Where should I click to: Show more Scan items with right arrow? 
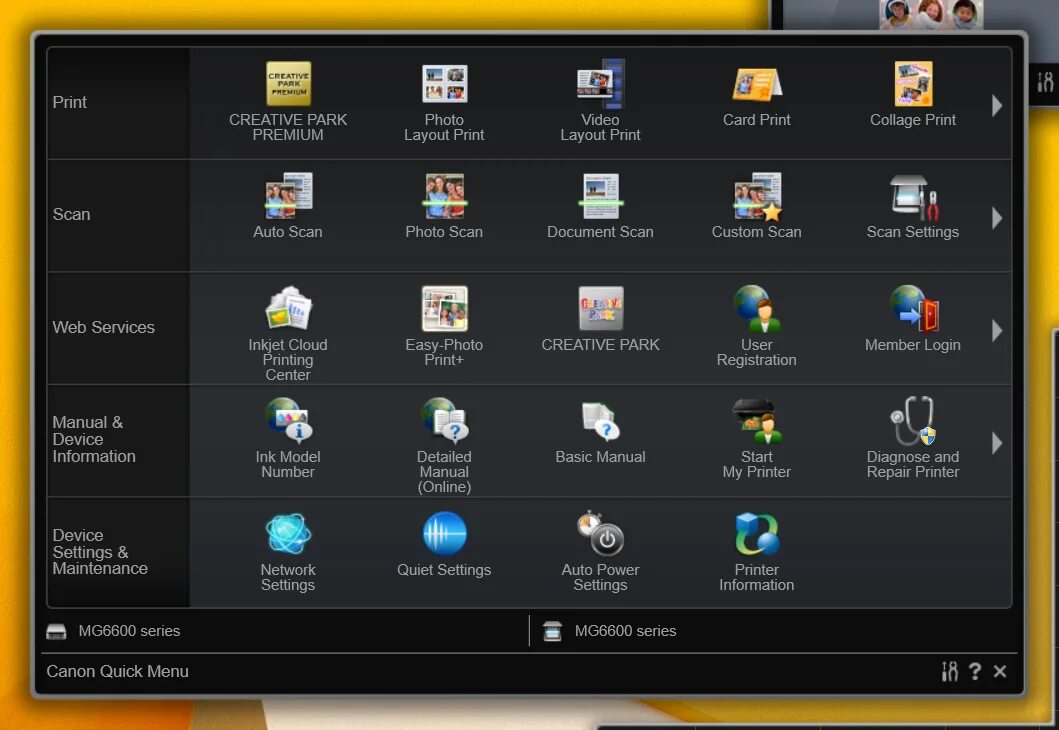997,218
